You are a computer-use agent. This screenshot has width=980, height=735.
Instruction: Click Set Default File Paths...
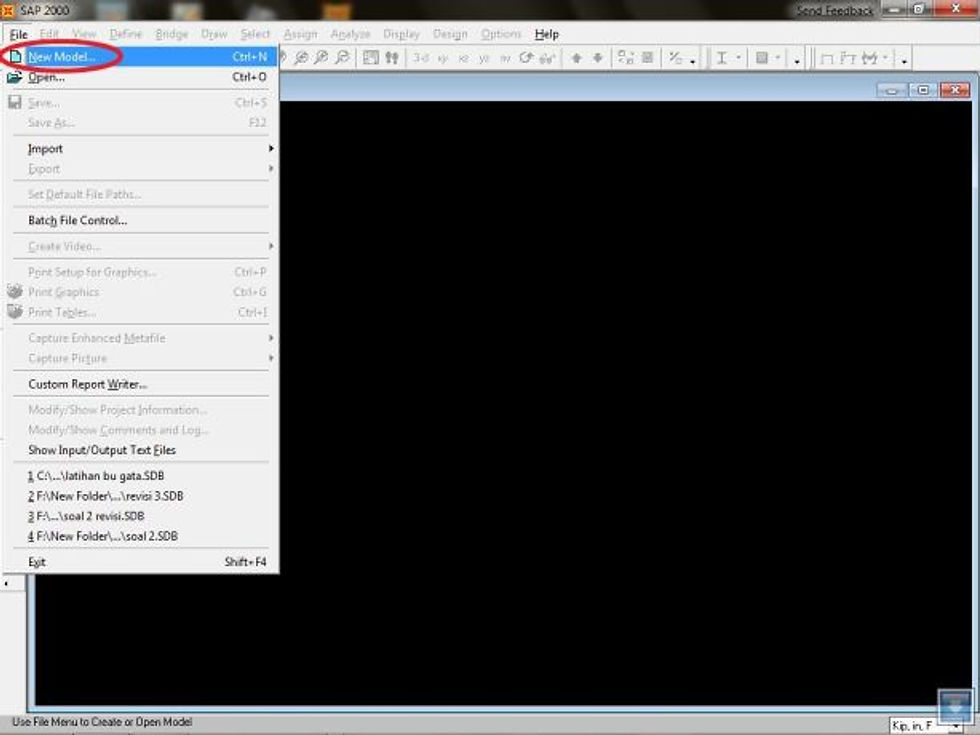tap(140, 194)
